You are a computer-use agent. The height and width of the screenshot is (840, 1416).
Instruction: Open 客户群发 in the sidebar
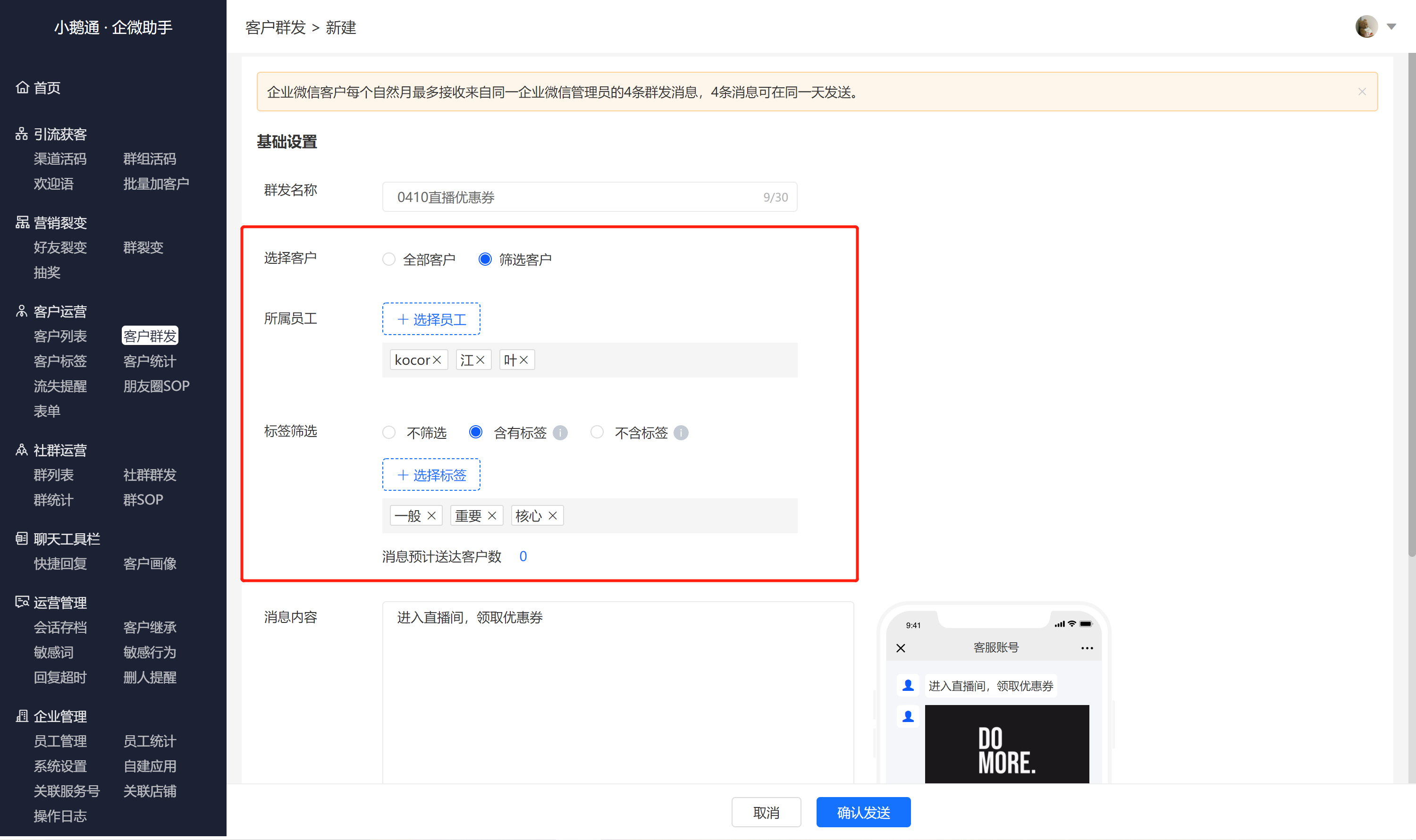tap(150, 336)
